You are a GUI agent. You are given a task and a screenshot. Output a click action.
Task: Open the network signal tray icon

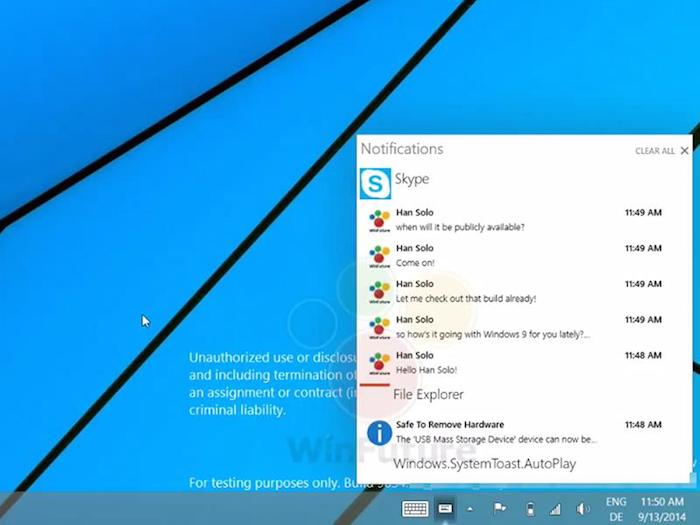click(x=556, y=508)
